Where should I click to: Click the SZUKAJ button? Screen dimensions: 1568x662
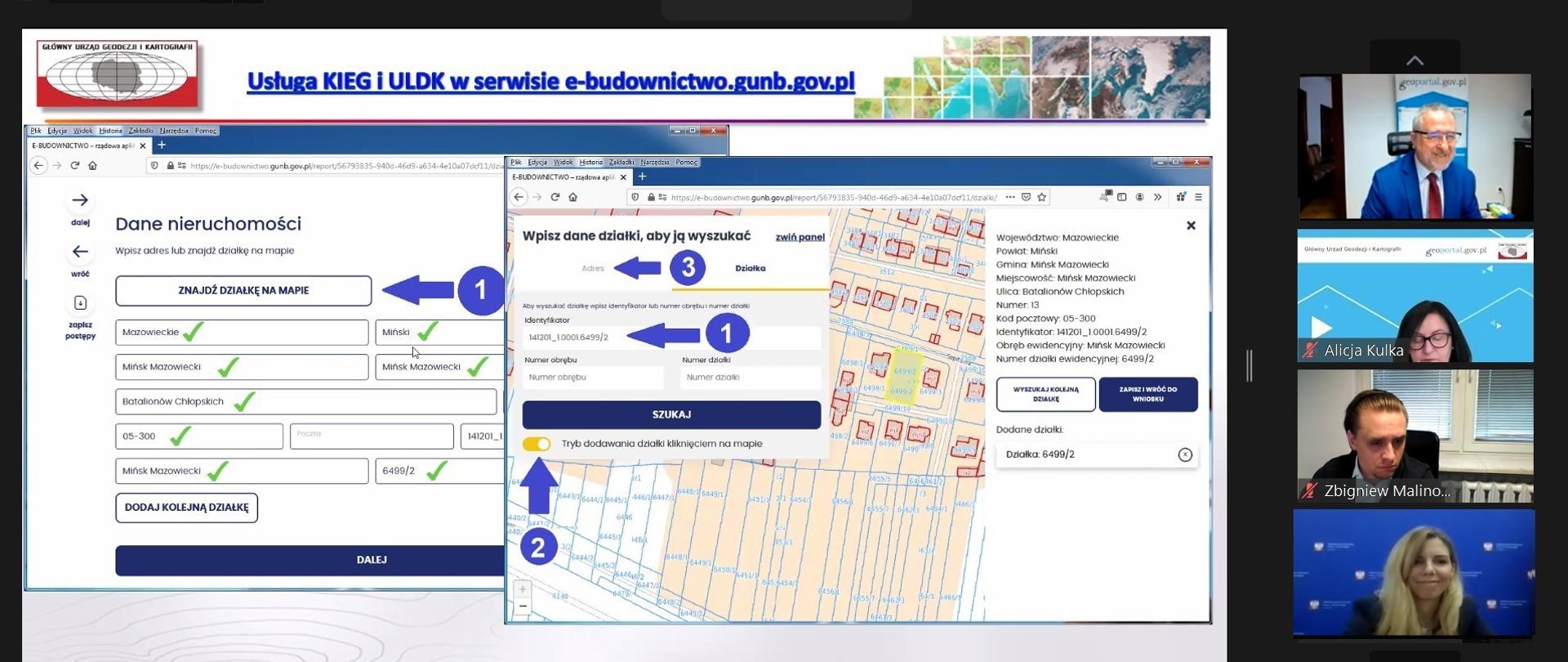(x=671, y=414)
